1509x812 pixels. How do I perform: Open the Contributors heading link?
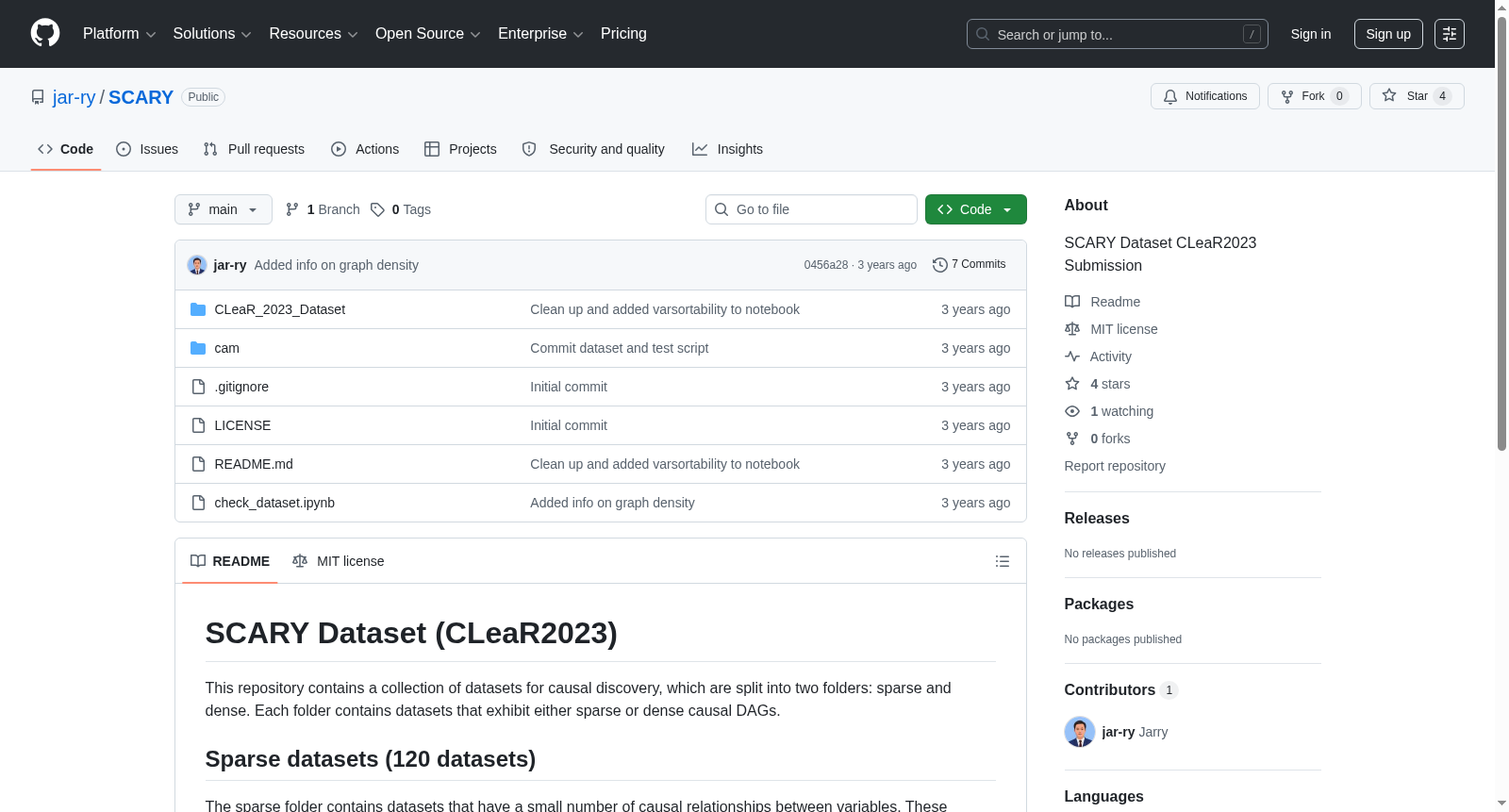pos(1120,690)
